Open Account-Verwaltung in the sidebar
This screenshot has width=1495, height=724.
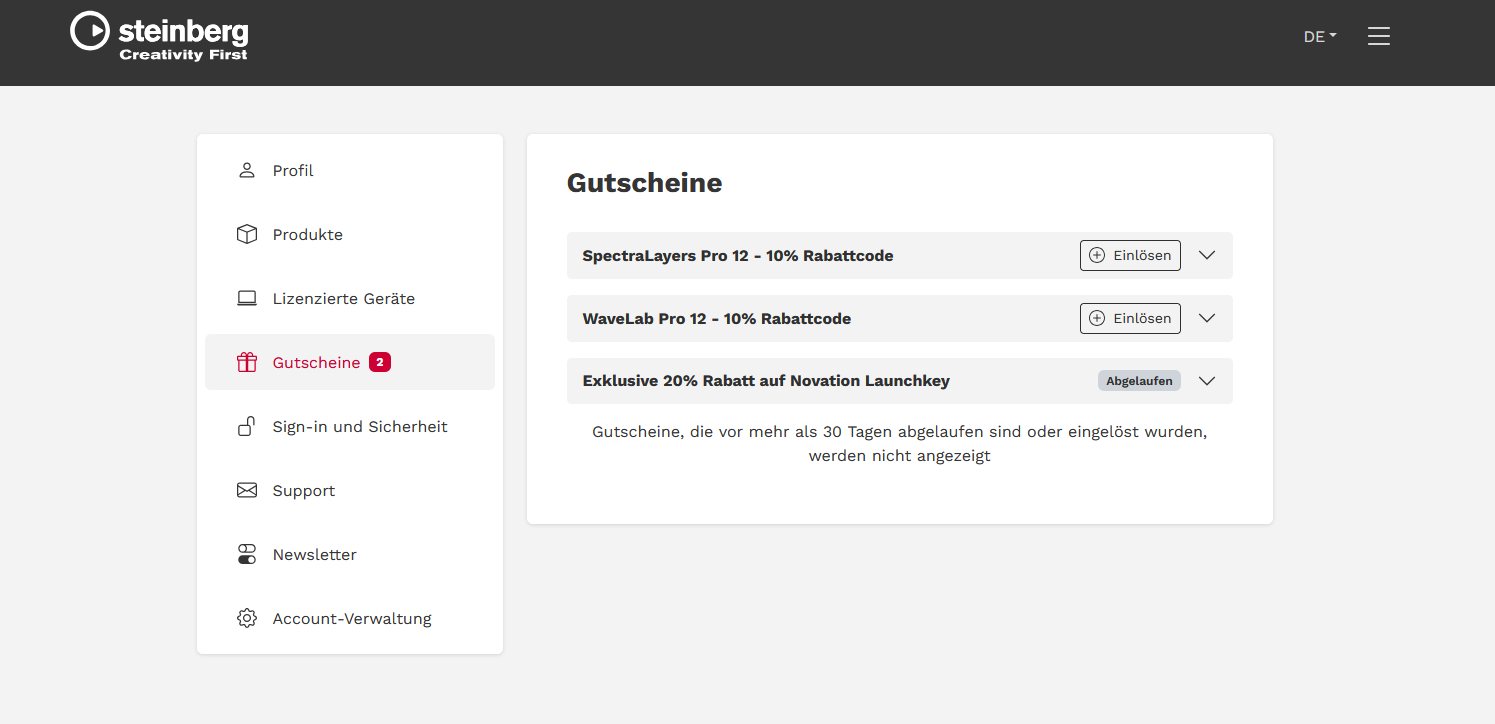pyautogui.click(x=350, y=618)
